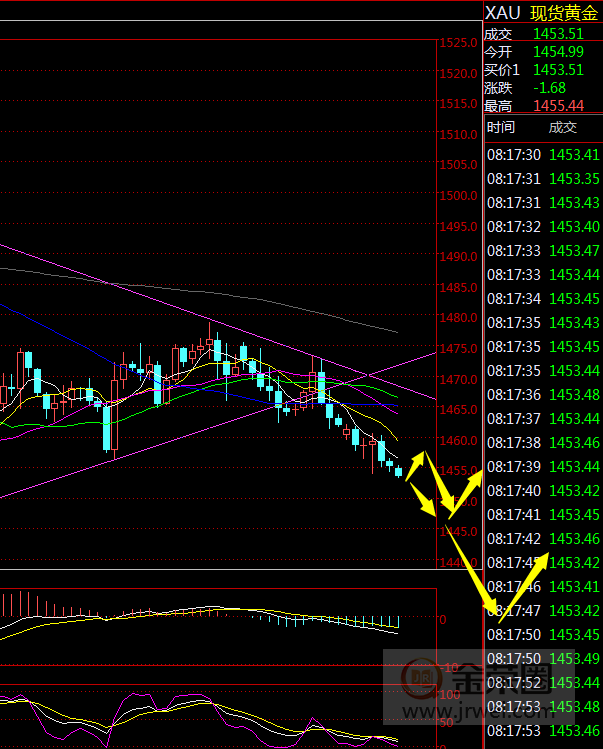Click the 1525.0 top axis label
603x749 pixels.
pyautogui.click(x=455, y=43)
